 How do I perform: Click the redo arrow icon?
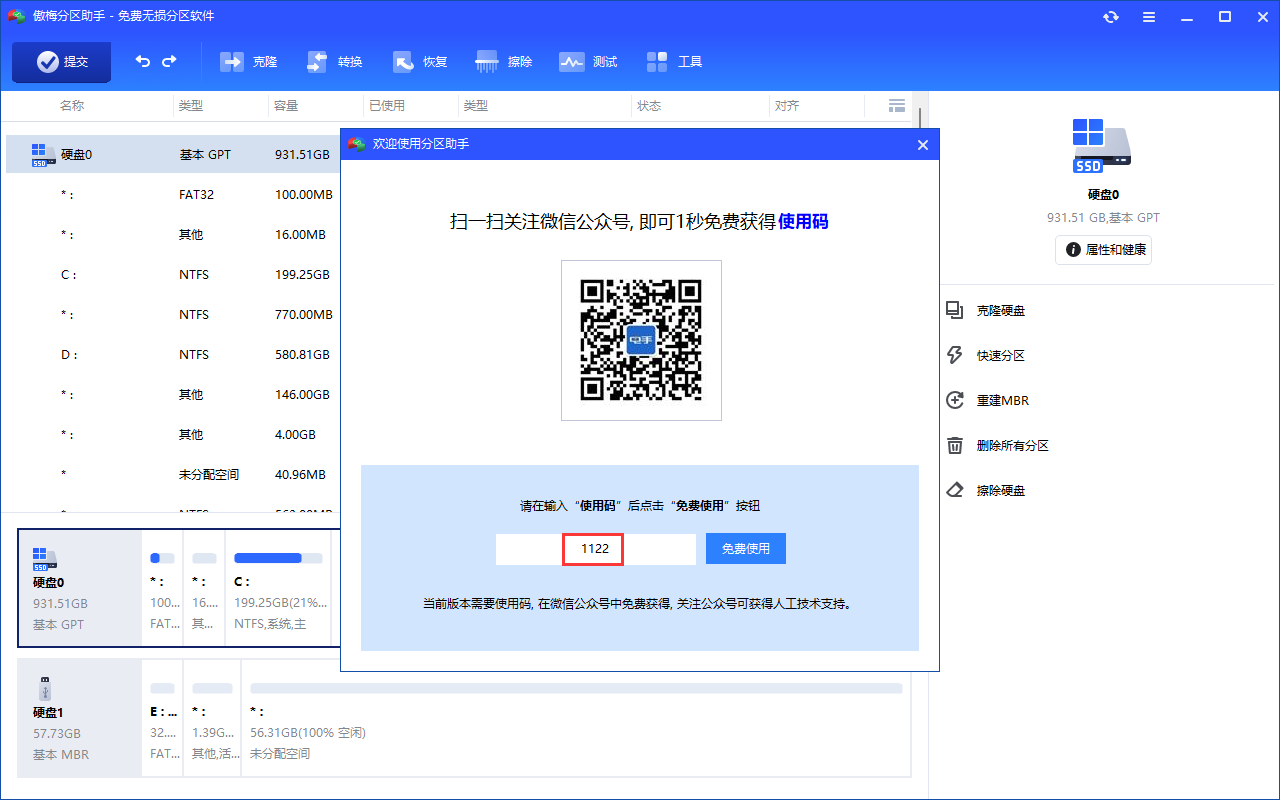tap(169, 62)
